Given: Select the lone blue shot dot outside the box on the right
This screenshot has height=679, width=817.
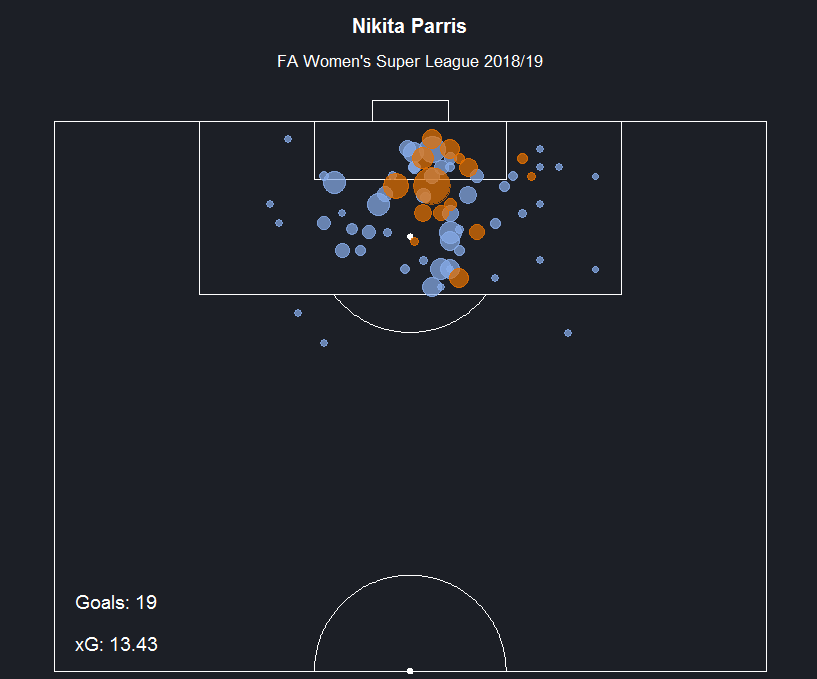Looking at the screenshot, I should (x=568, y=333).
